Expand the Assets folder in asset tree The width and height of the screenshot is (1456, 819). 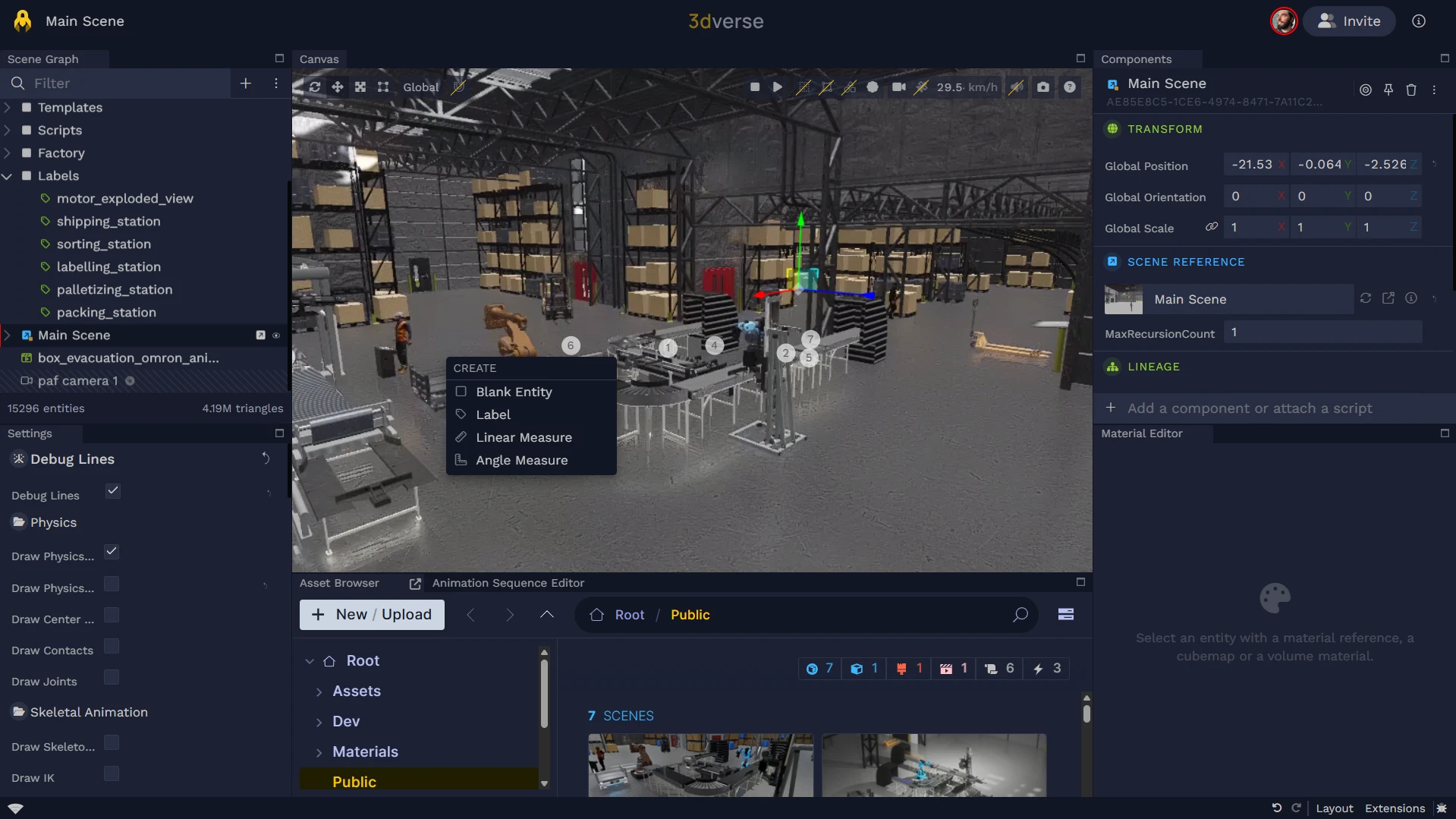(x=319, y=691)
